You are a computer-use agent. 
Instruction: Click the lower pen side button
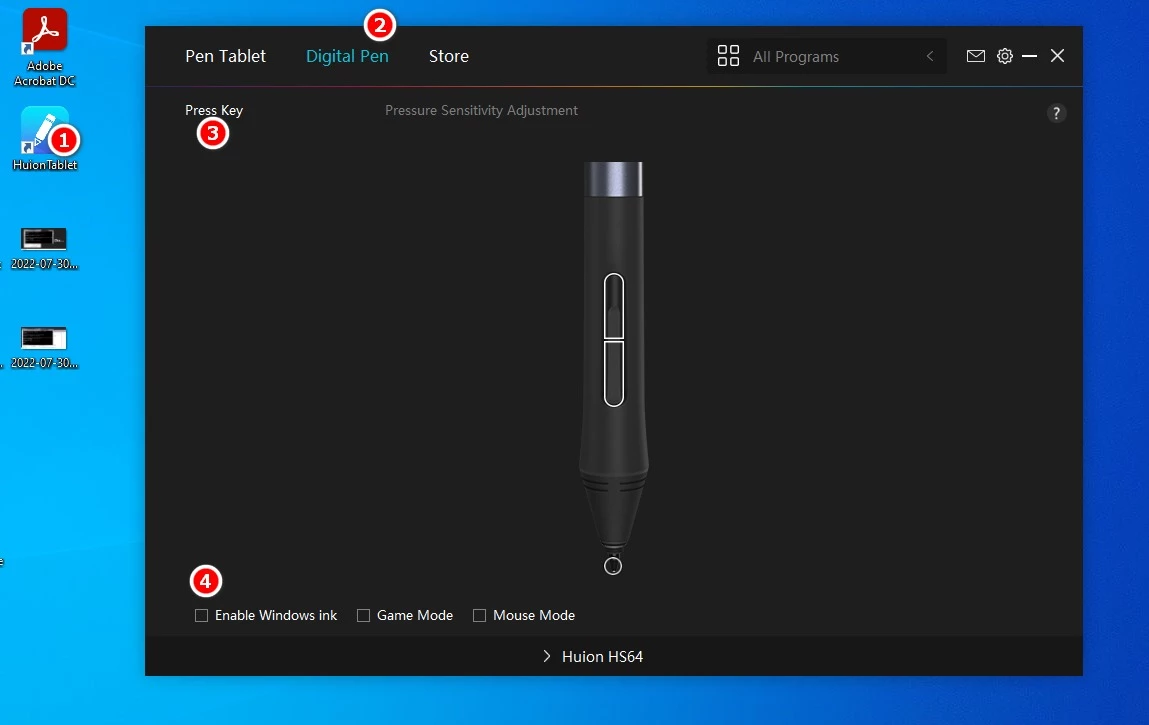pyautogui.click(x=614, y=373)
